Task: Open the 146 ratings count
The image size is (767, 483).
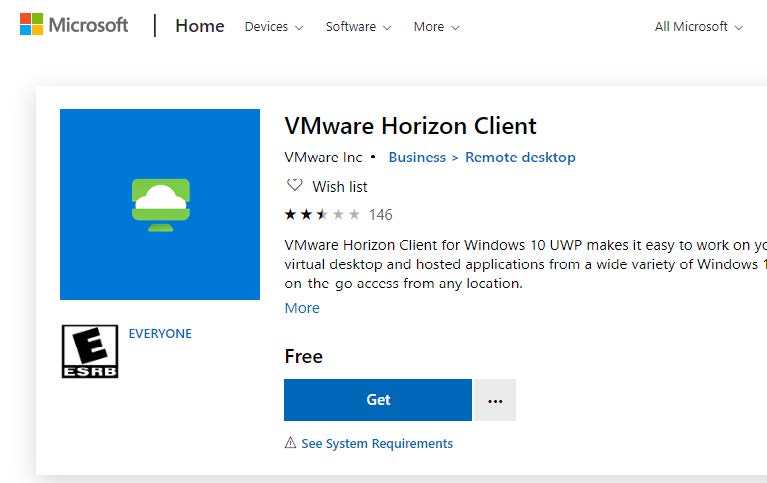Action: tap(381, 214)
